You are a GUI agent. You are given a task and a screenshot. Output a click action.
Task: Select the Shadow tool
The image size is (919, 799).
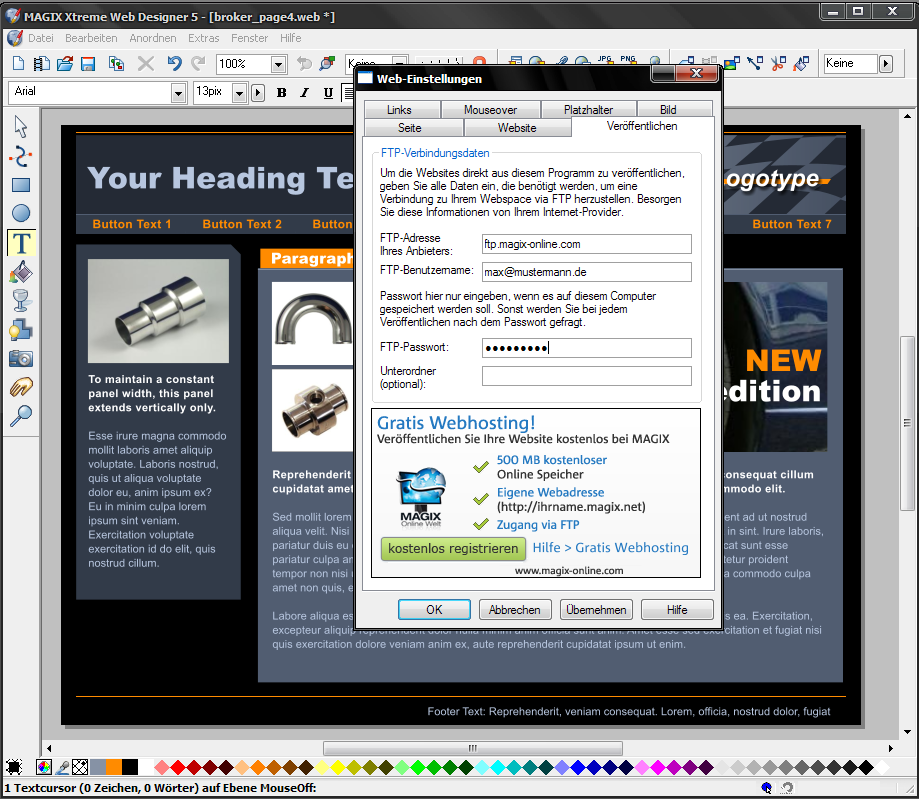tap(21, 329)
